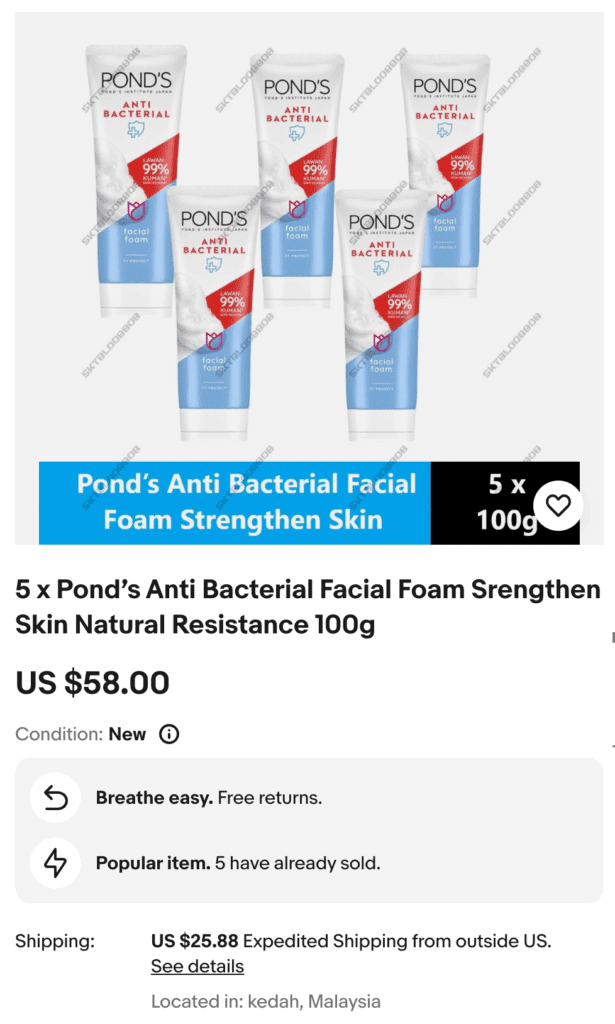Click the Located in kedah, Malaysia text
Image resolution: width=615 pixels, height=1024 pixels.
(266, 1001)
